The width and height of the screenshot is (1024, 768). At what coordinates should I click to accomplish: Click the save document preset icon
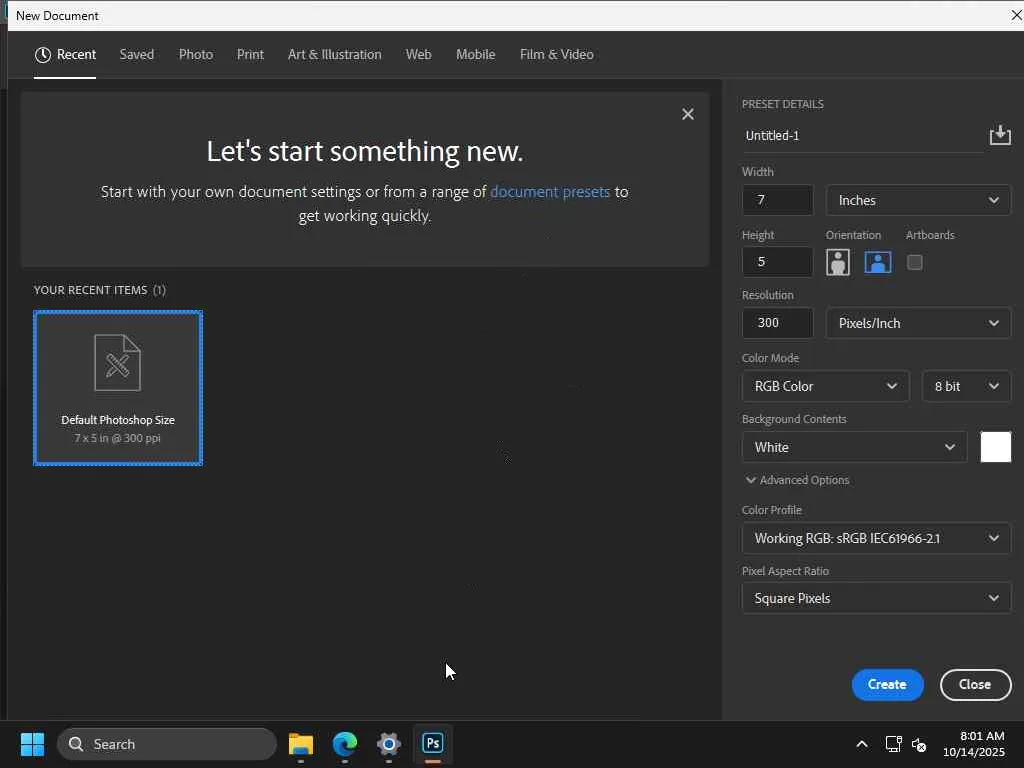999,135
